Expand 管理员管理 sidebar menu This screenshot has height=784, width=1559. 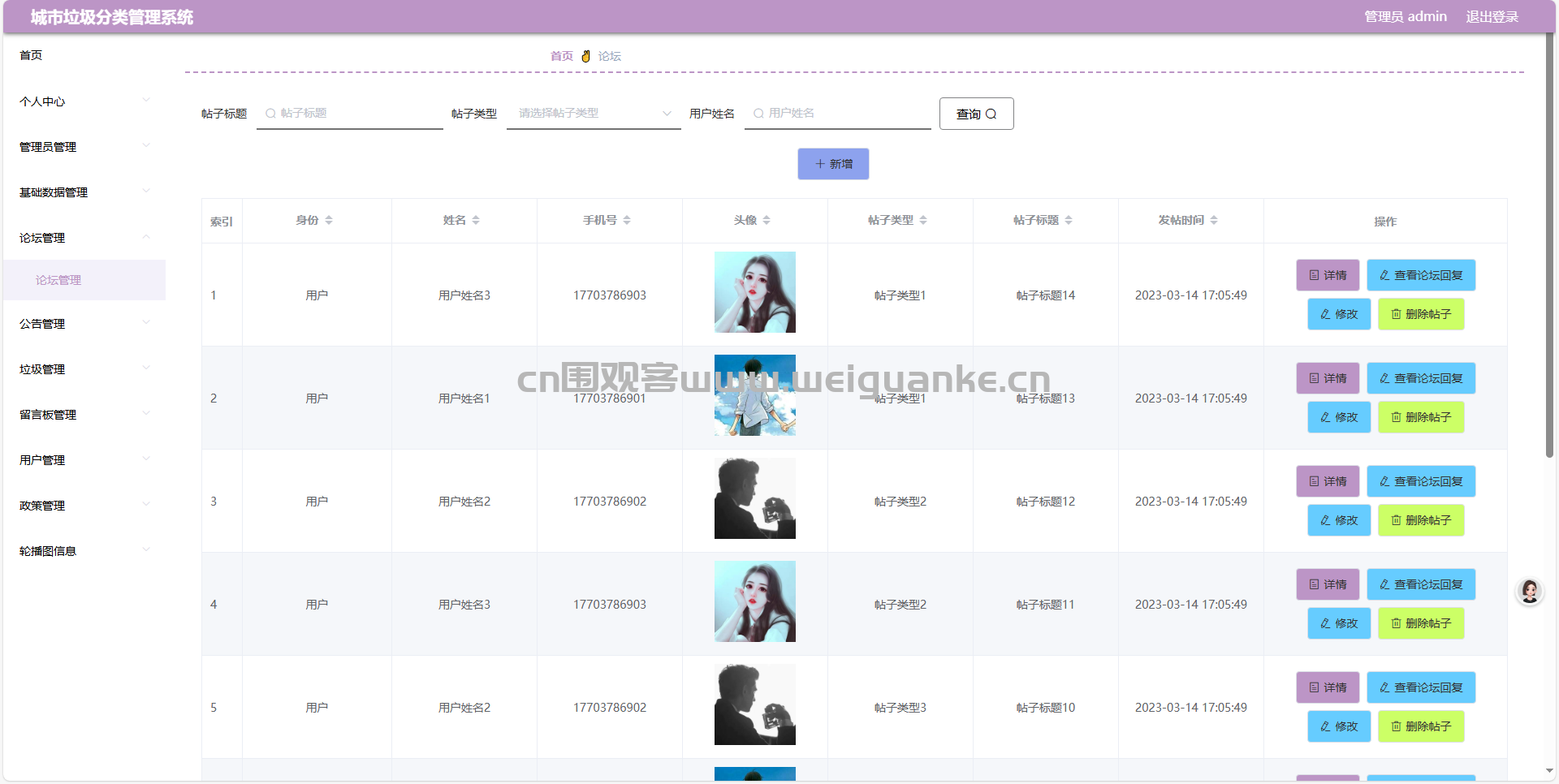(84, 147)
